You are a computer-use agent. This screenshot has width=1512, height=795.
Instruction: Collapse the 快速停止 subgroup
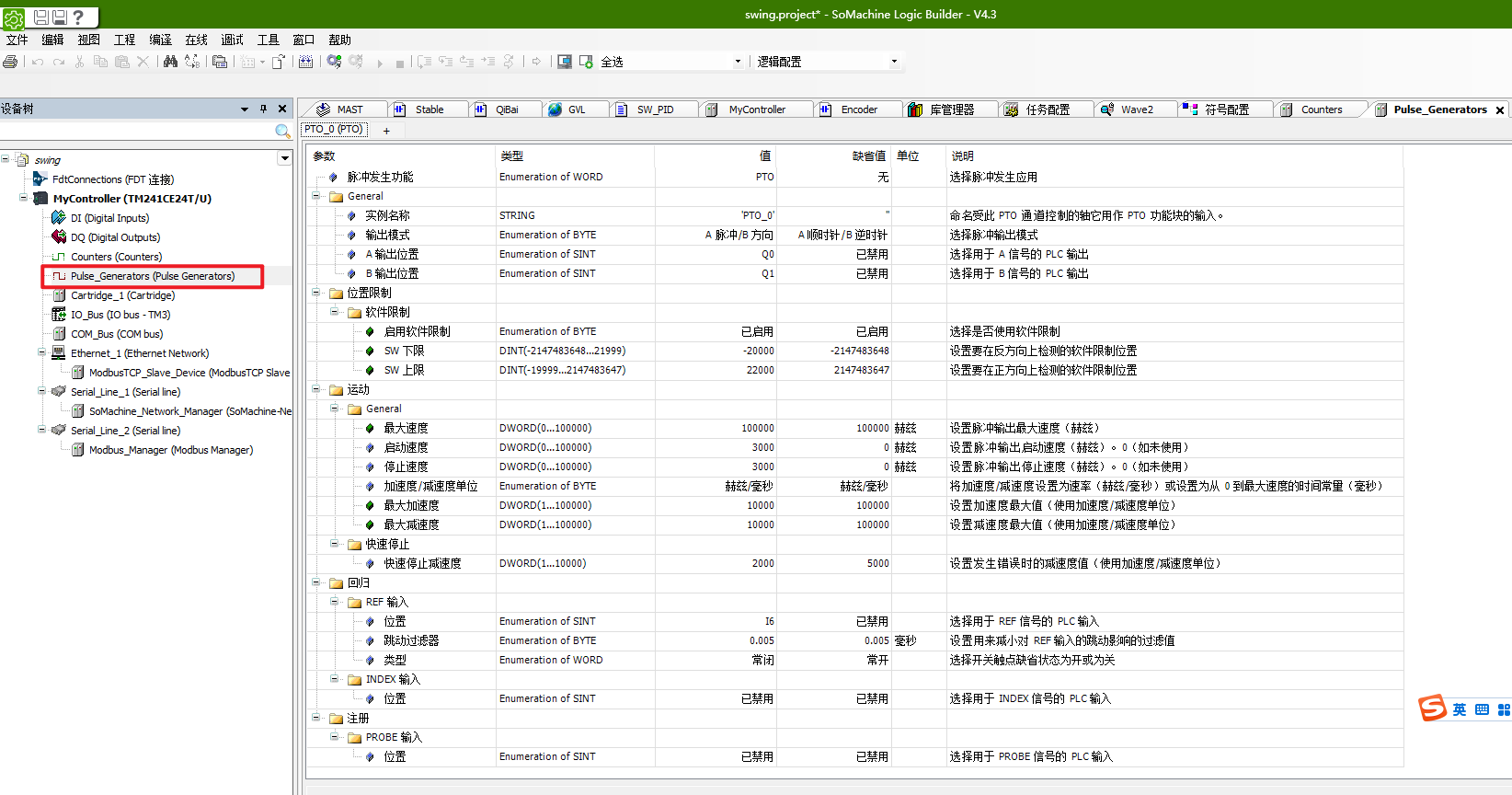point(336,544)
